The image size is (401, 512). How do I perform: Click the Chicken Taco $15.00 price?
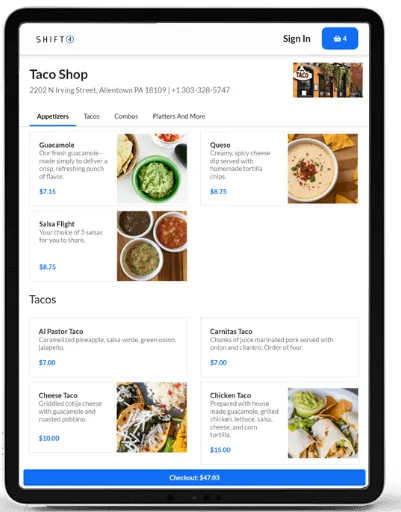(x=220, y=450)
